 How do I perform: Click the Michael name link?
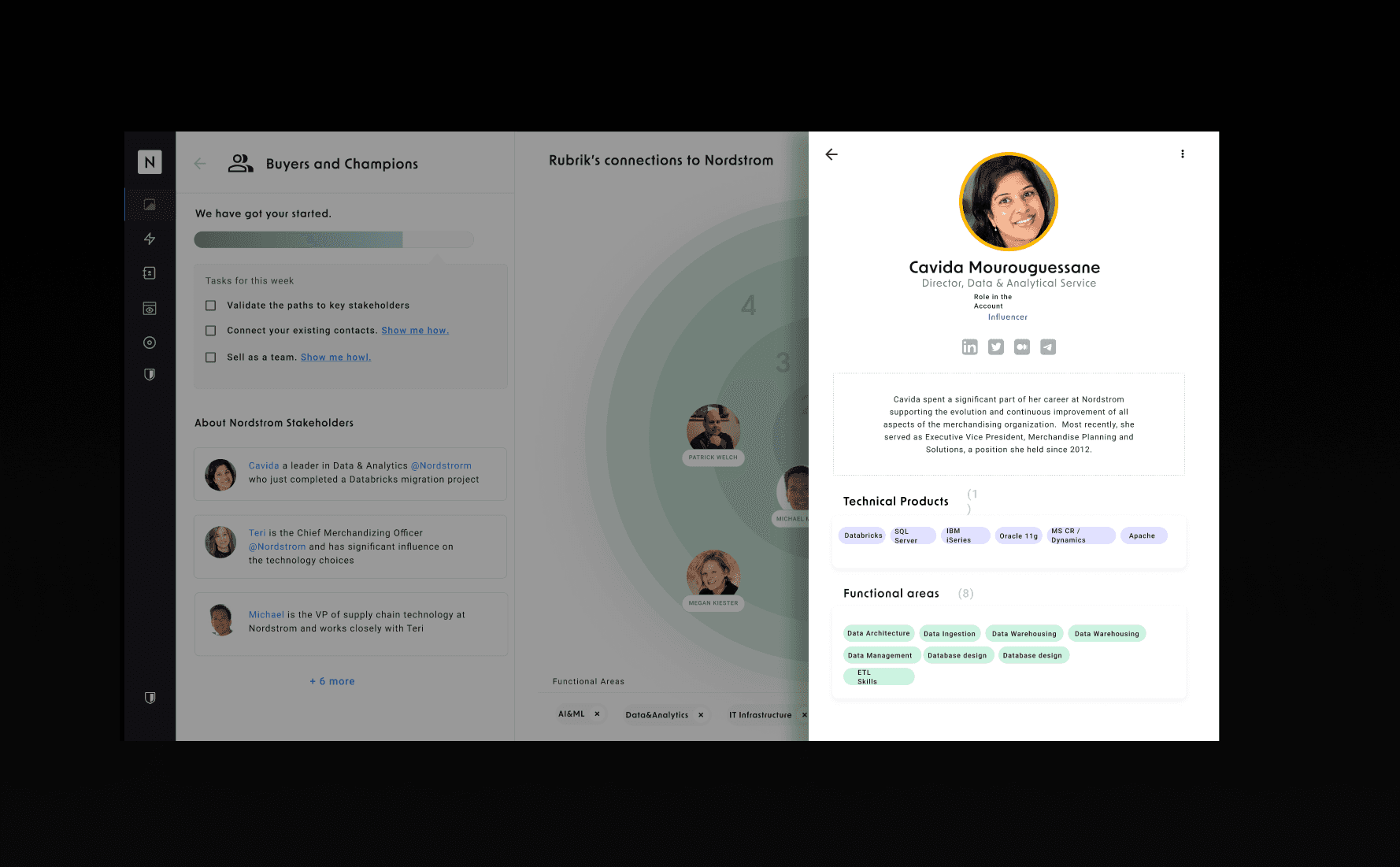[x=266, y=615]
